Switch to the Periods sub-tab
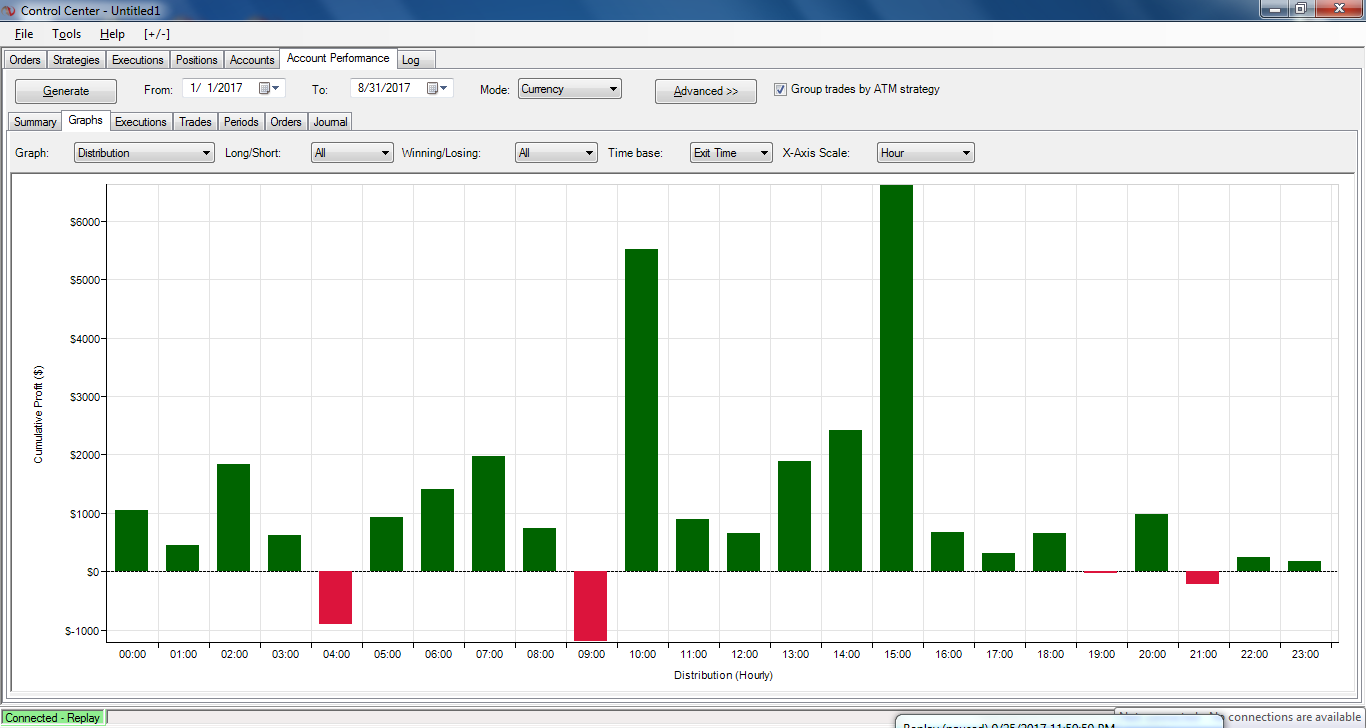The width and height of the screenshot is (1366, 728). click(241, 122)
